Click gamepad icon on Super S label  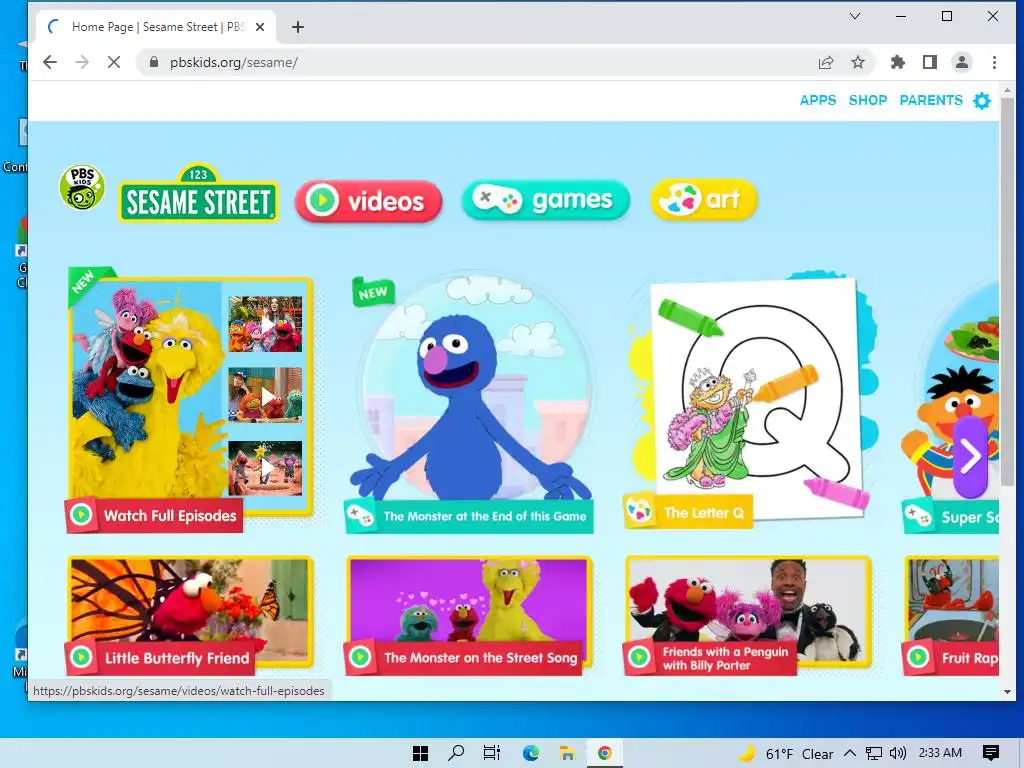point(918,517)
